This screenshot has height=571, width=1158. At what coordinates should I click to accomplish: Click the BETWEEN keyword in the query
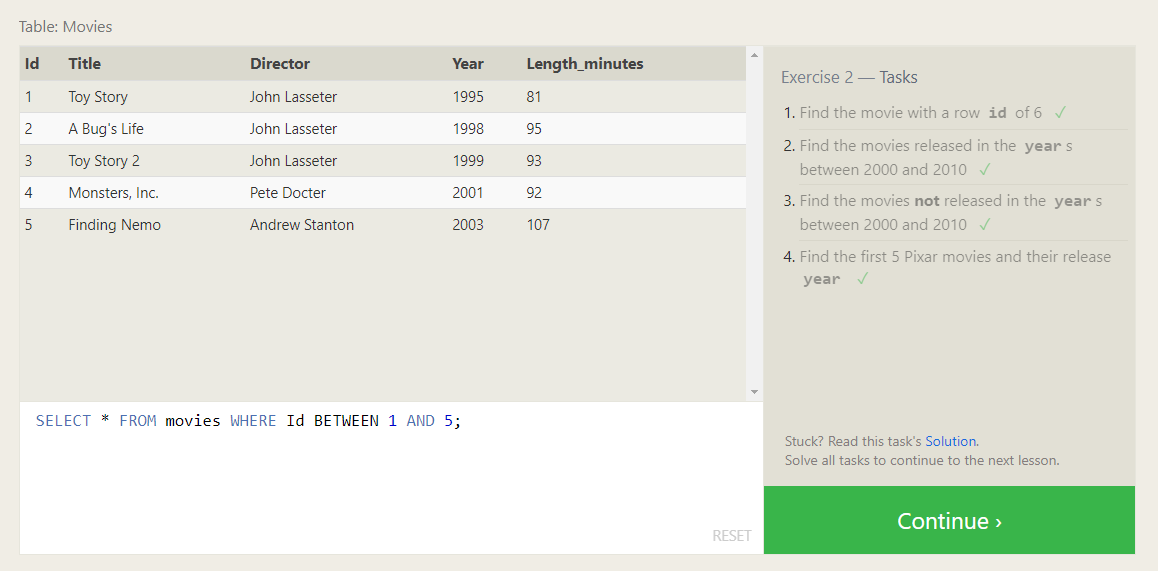346,421
